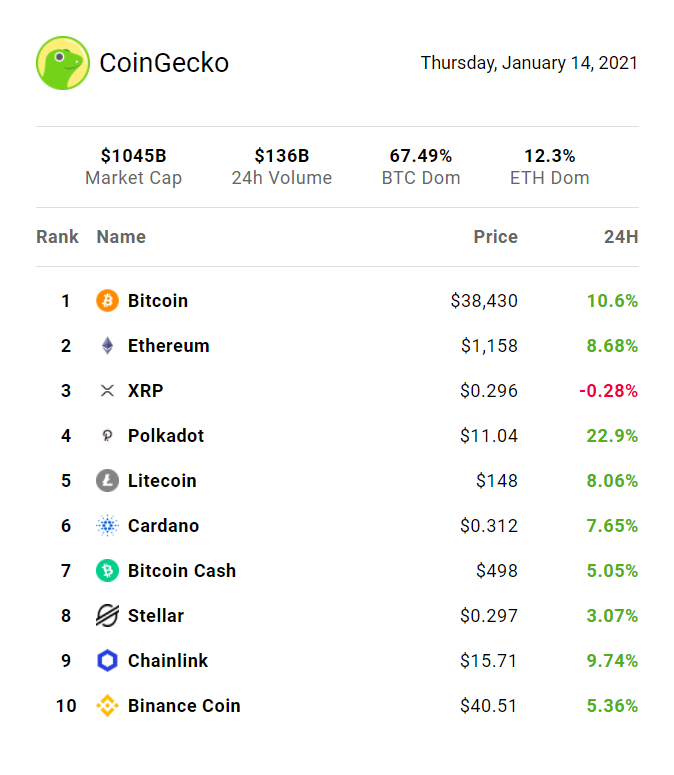The image size is (674, 775).
Task: Click the Name column header
Action: tap(121, 237)
